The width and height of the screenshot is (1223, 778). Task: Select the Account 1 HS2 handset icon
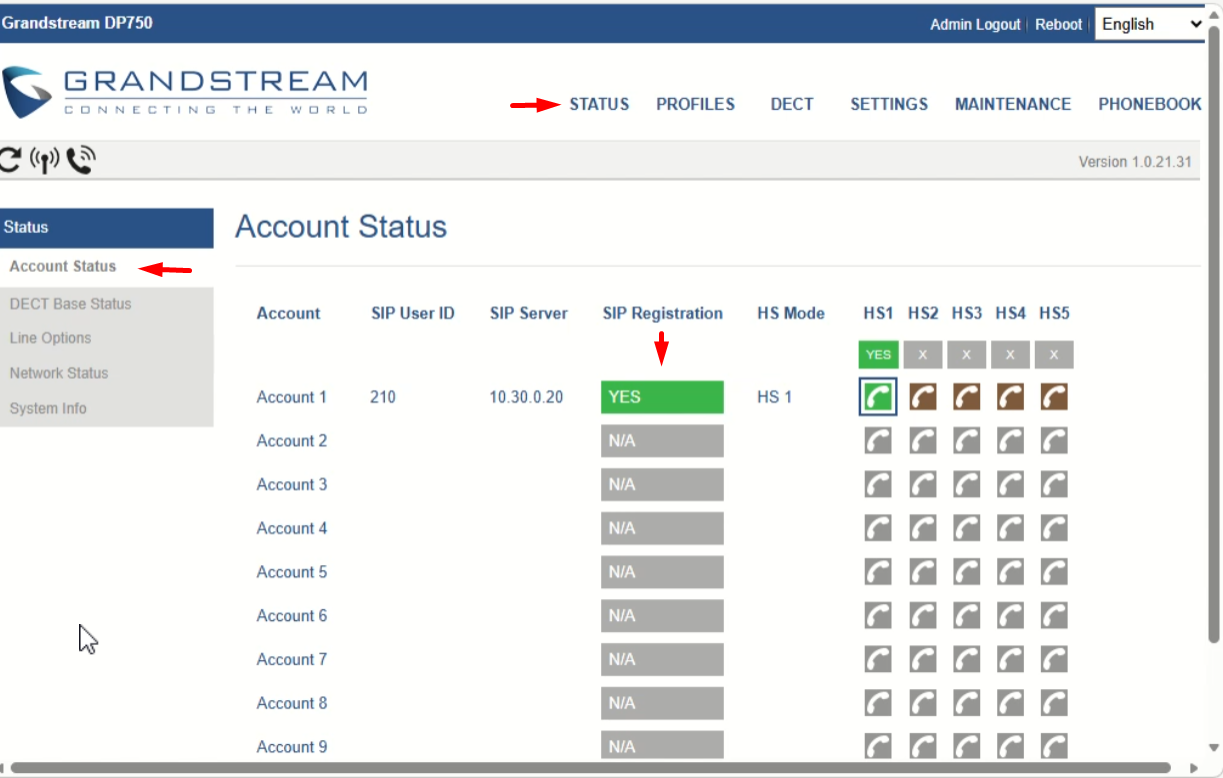pos(922,397)
